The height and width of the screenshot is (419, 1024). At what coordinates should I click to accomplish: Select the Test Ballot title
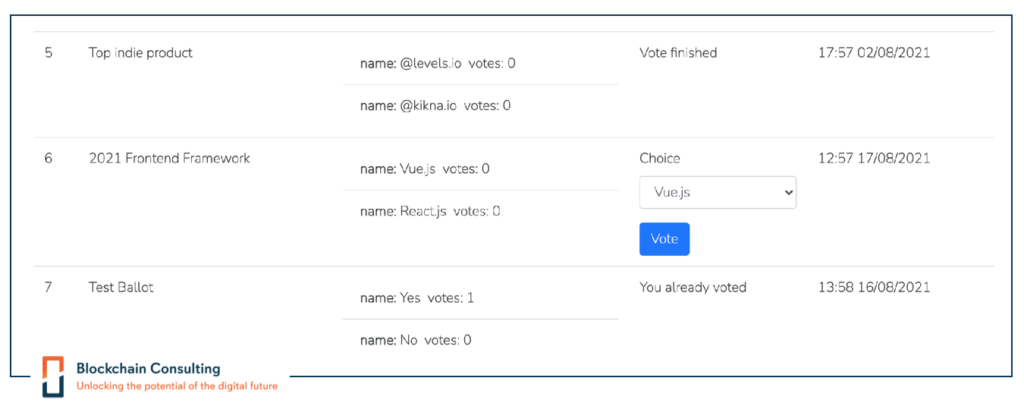(x=121, y=287)
